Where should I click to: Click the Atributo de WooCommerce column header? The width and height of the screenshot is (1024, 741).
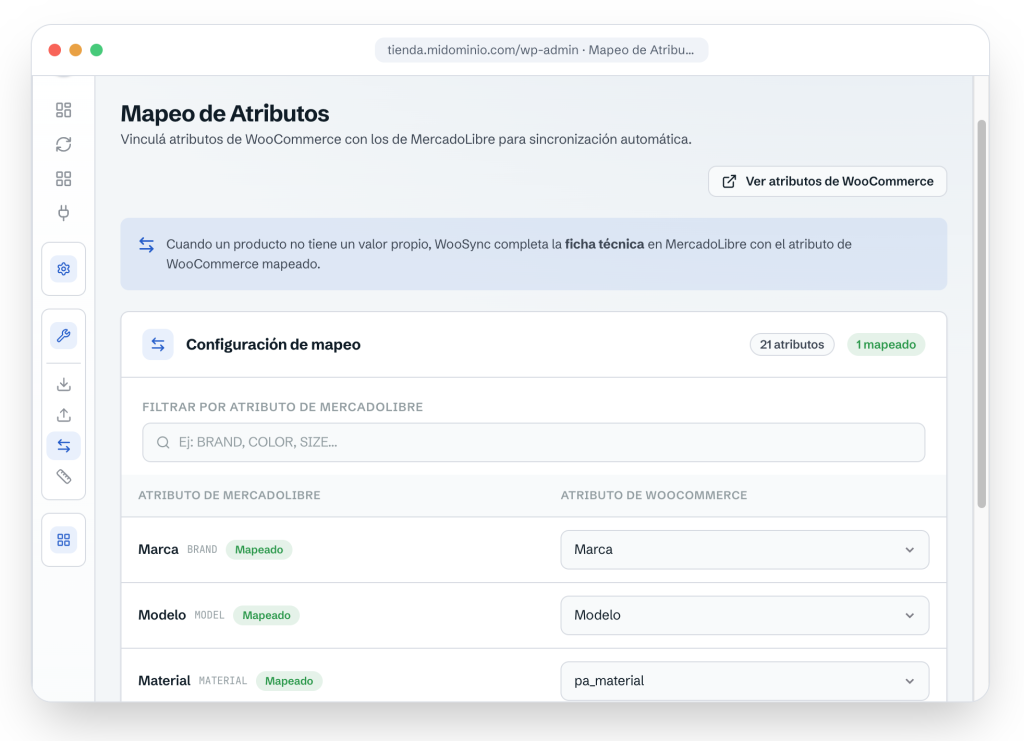coord(654,496)
